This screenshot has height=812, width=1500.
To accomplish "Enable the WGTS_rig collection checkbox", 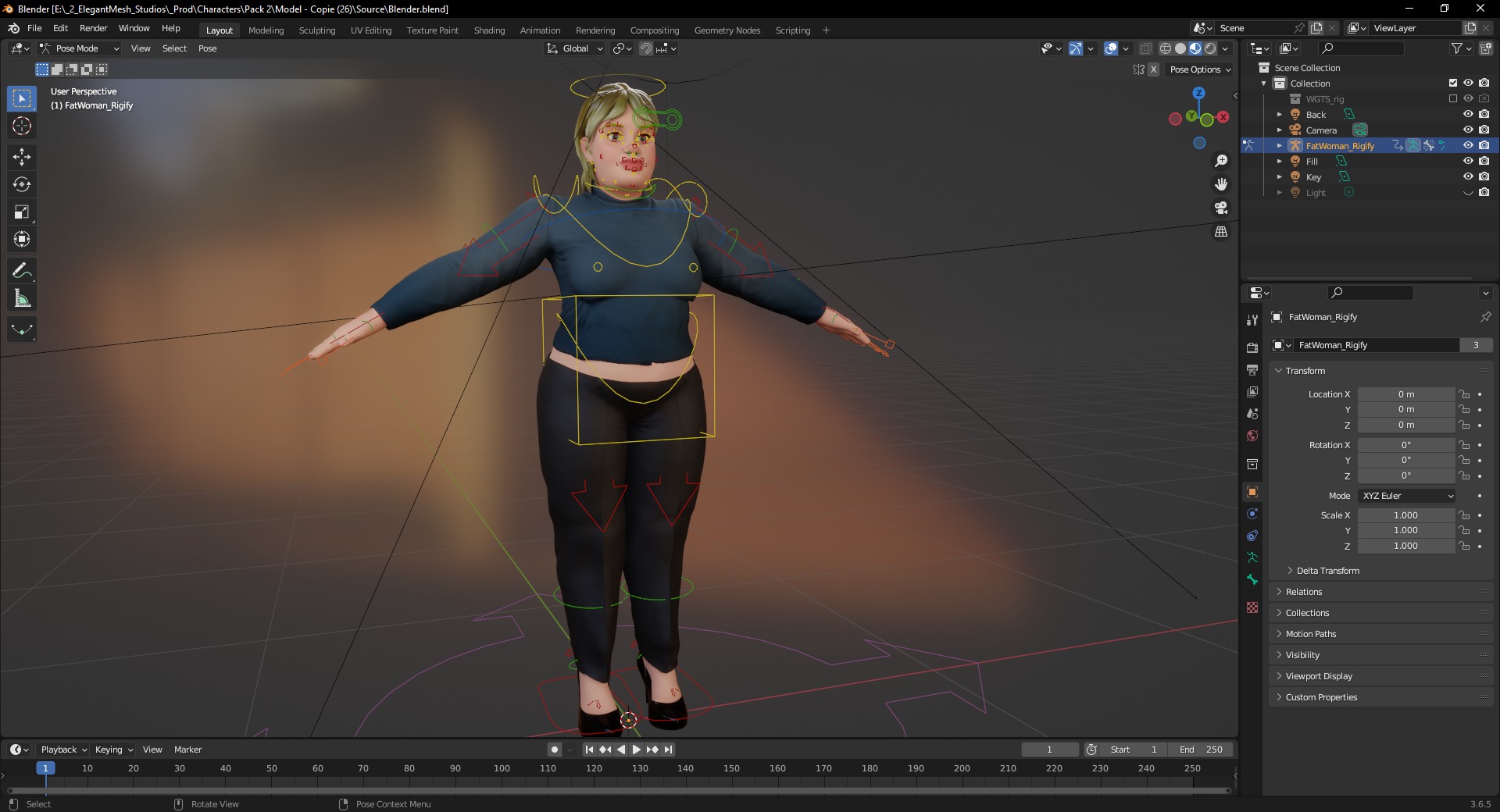I will (1453, 98).
